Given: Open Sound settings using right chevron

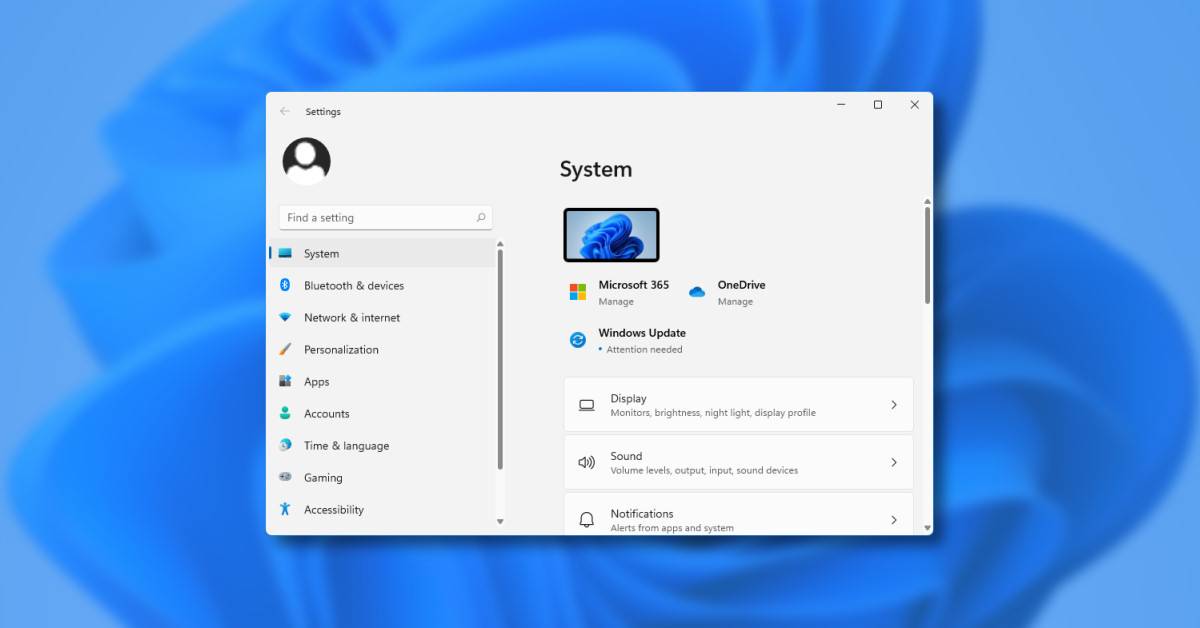Looking at the screenshot, I should click(893, 462).
